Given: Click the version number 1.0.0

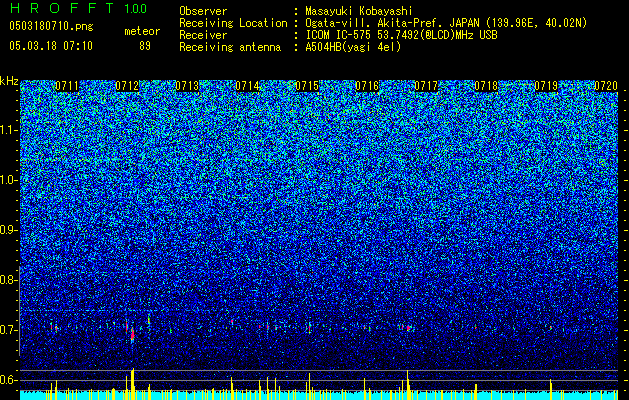Looking at the screenshot, I should click(135, 8).
